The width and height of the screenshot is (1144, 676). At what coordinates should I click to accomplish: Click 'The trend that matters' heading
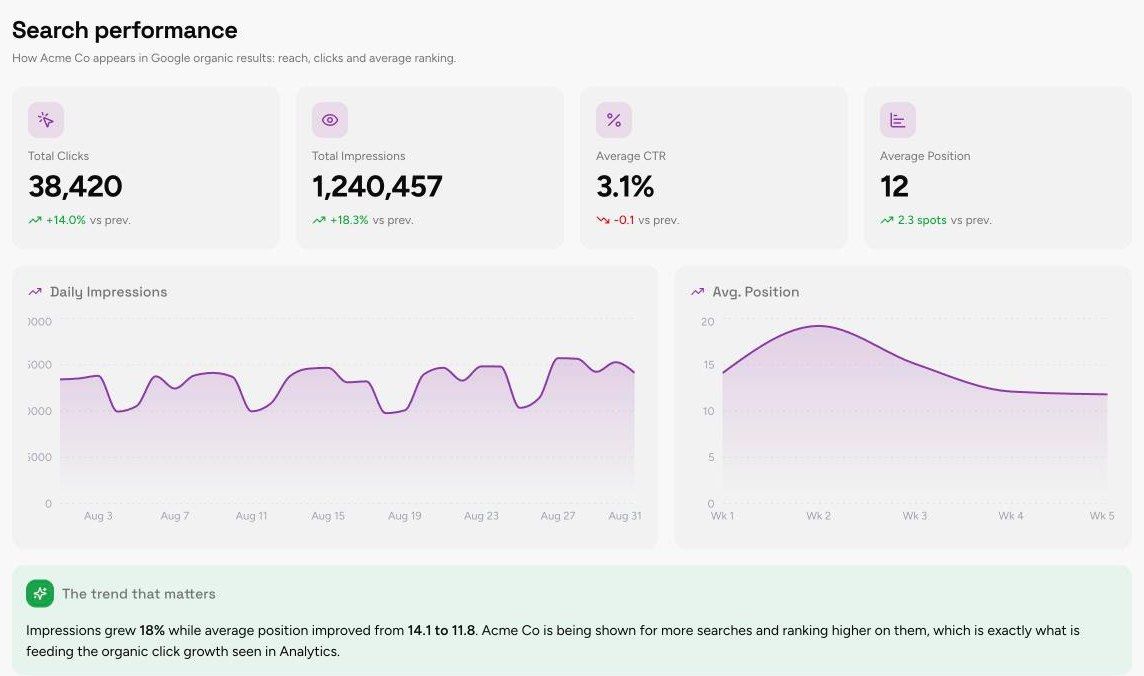139,594
